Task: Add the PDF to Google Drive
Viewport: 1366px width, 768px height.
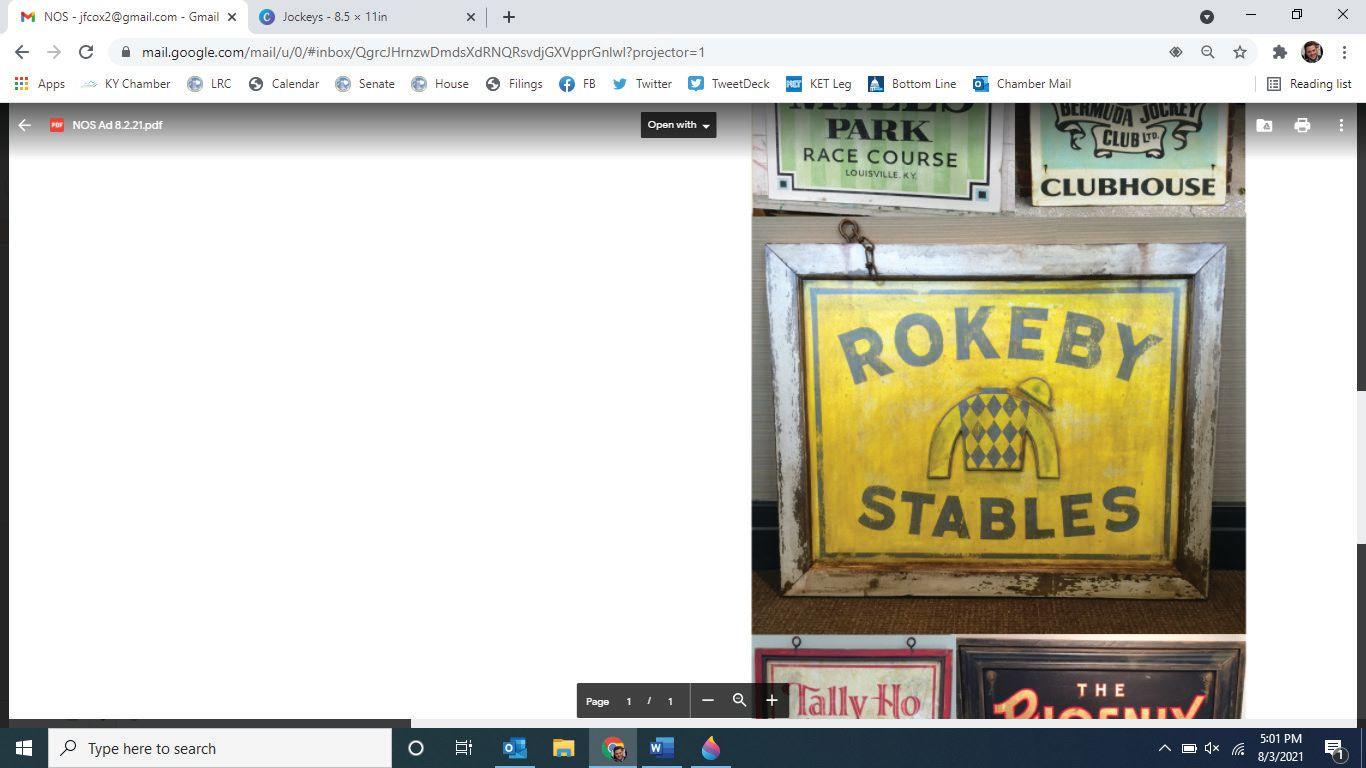Action: click(1264, 125)
